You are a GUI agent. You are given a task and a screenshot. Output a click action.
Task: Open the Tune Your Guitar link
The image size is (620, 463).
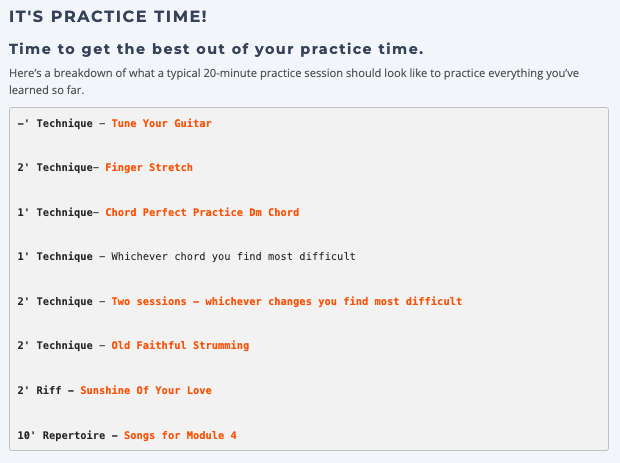[161, 123]
